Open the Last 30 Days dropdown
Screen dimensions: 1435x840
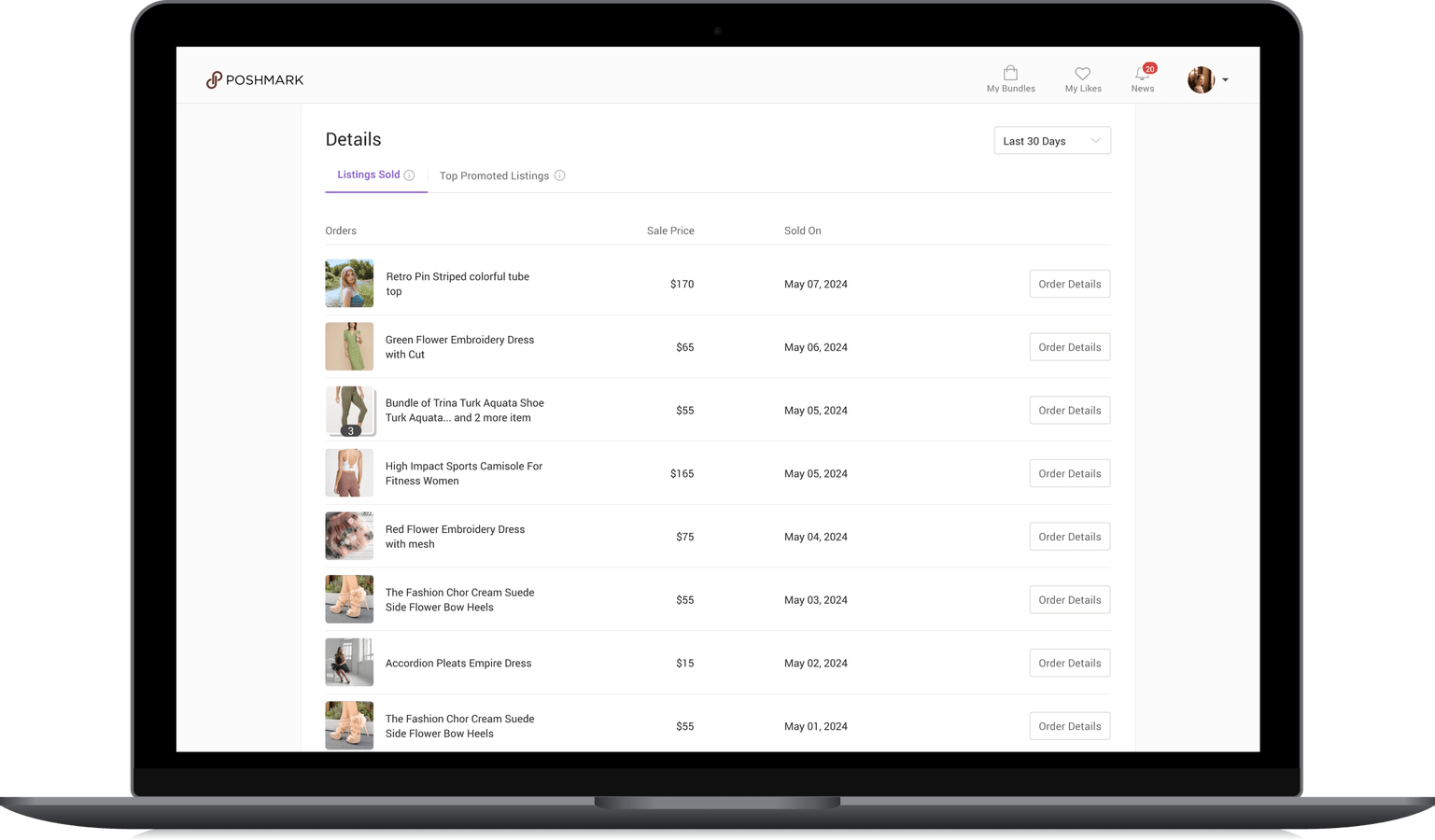tap(1051, 141)
